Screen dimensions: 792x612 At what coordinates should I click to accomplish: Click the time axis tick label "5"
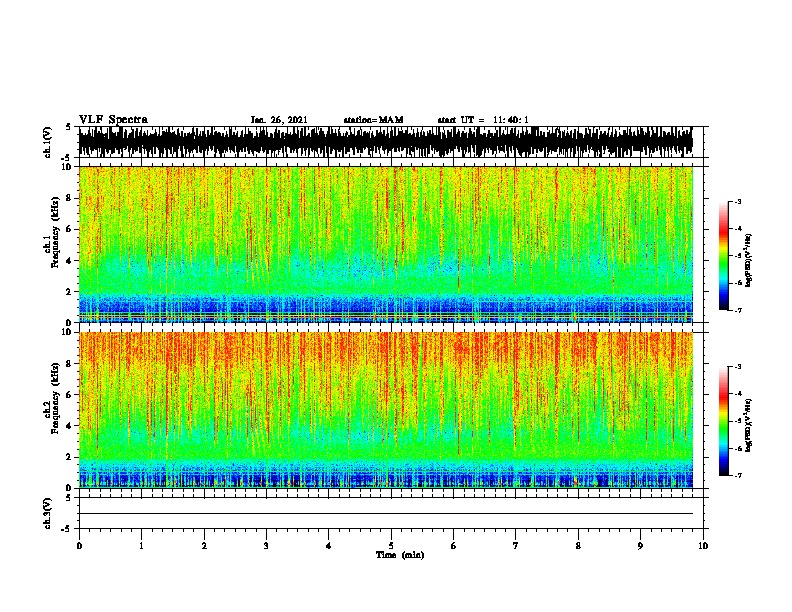coord(391,546)
